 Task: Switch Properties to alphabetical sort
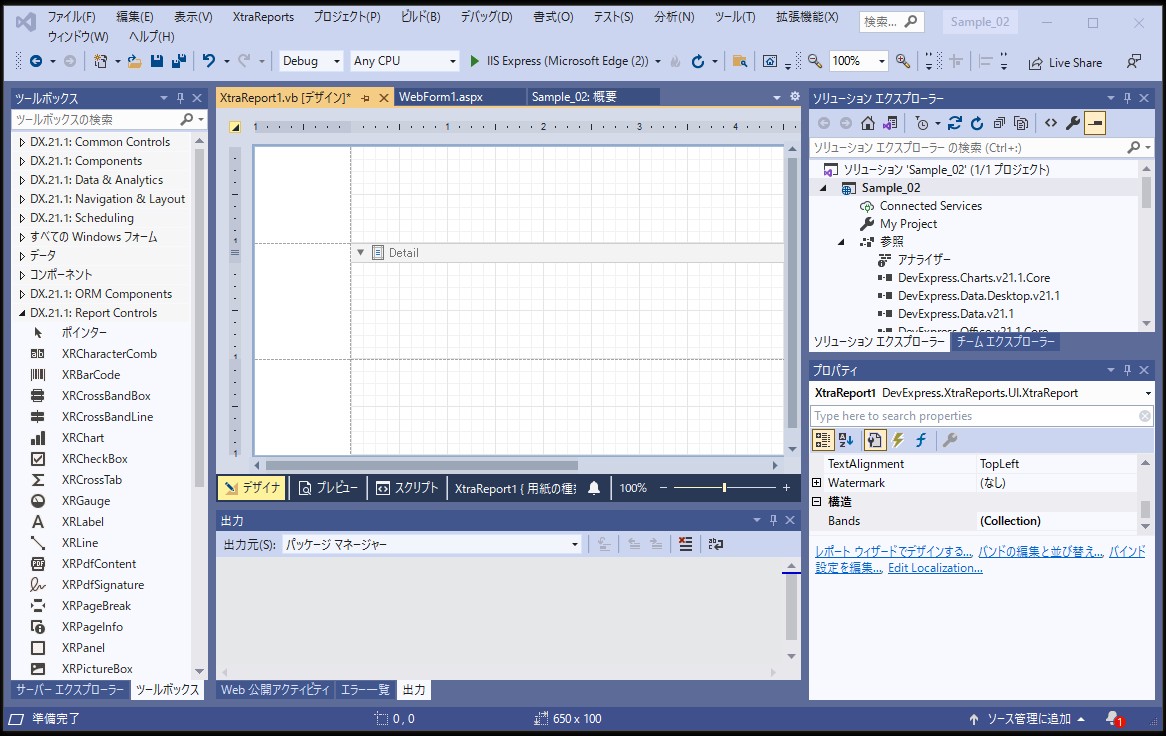(847, 440)
